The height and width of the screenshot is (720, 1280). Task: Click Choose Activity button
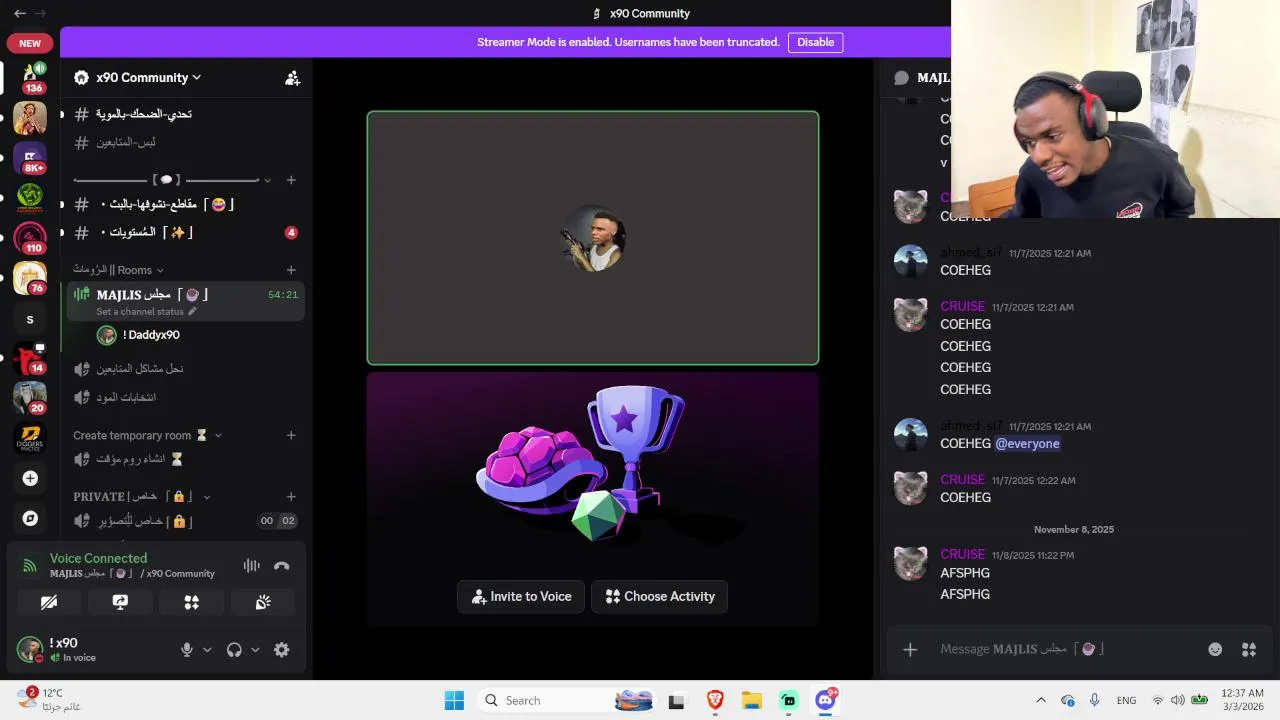tap(660, 596)
